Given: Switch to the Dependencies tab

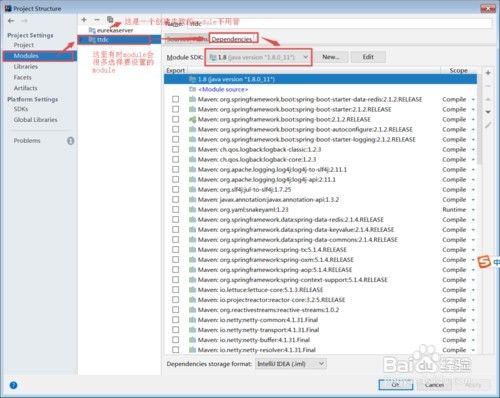Looking at the screenshot, I should coord(232,39).
